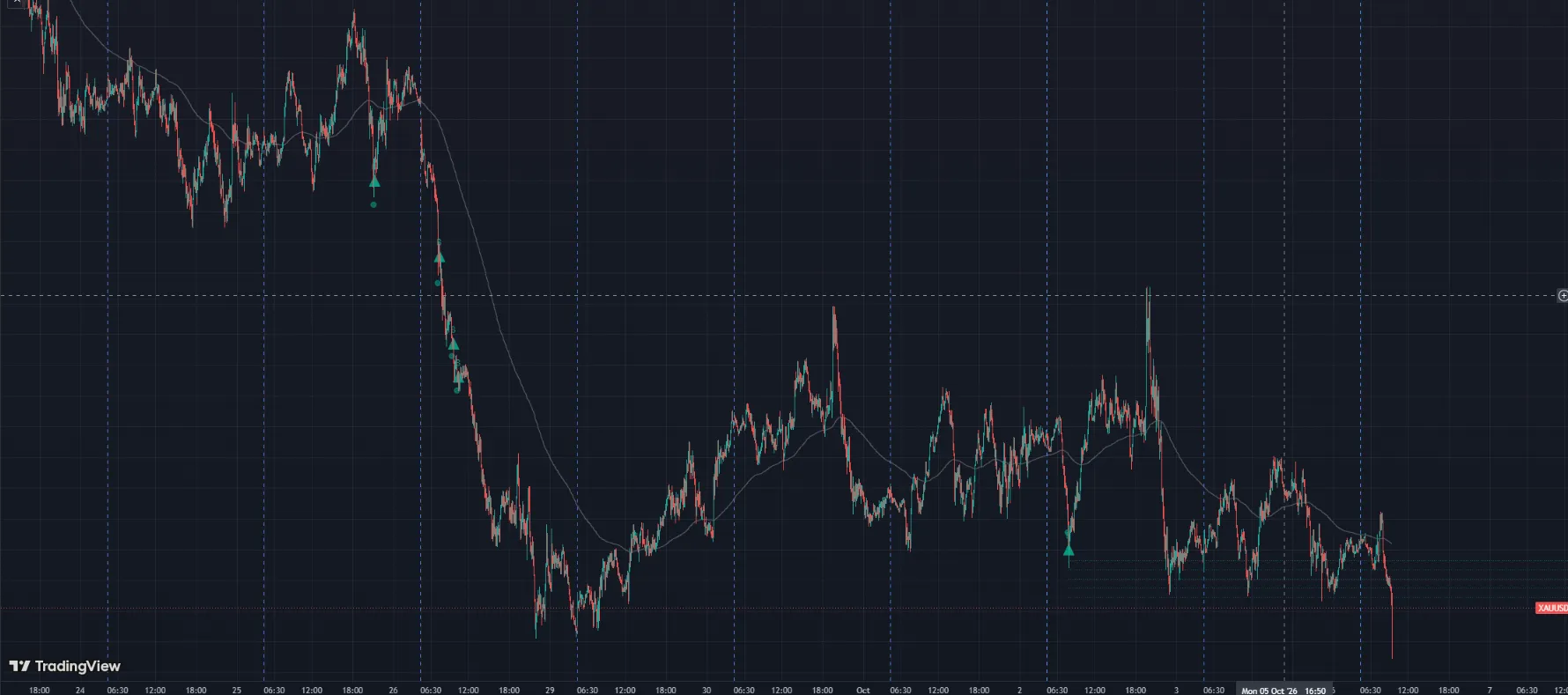Click the crosshair plus icon on price axis

click(1563, 295)
